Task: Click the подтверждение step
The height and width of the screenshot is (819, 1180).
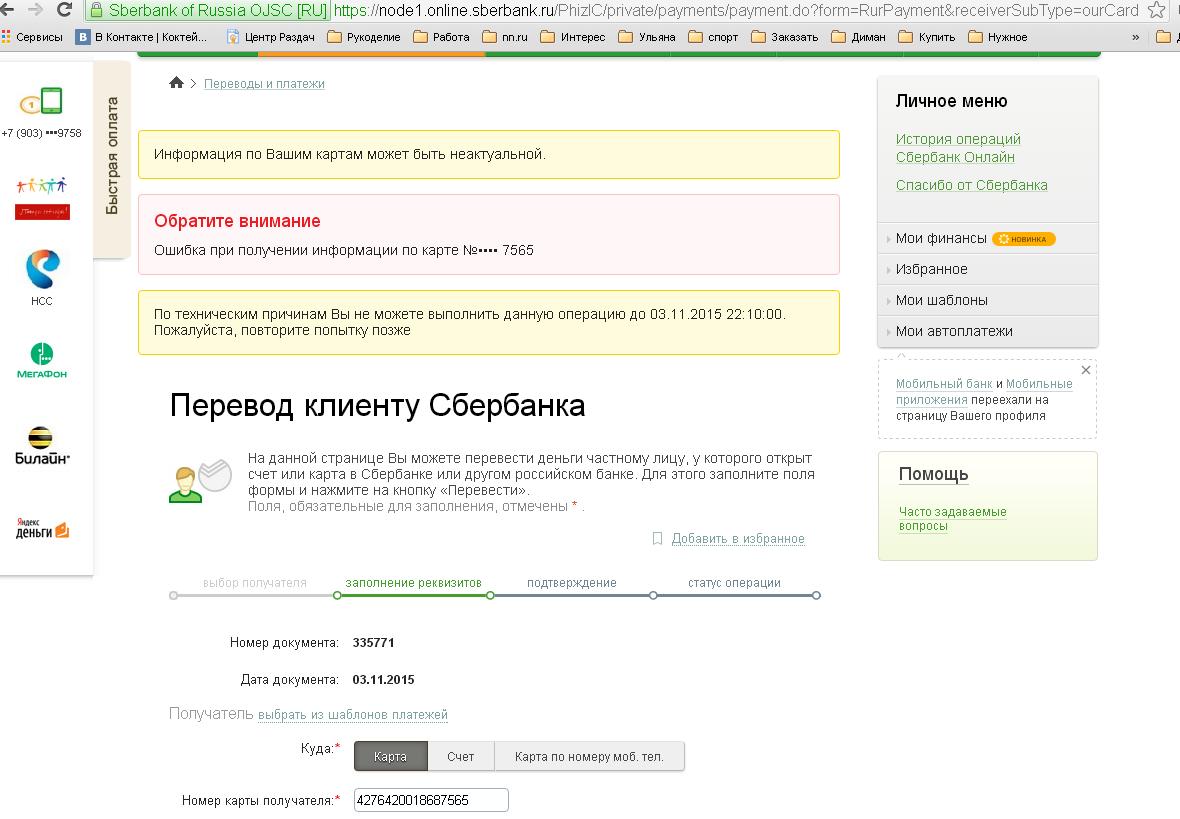Action: [x=572, y=583]
